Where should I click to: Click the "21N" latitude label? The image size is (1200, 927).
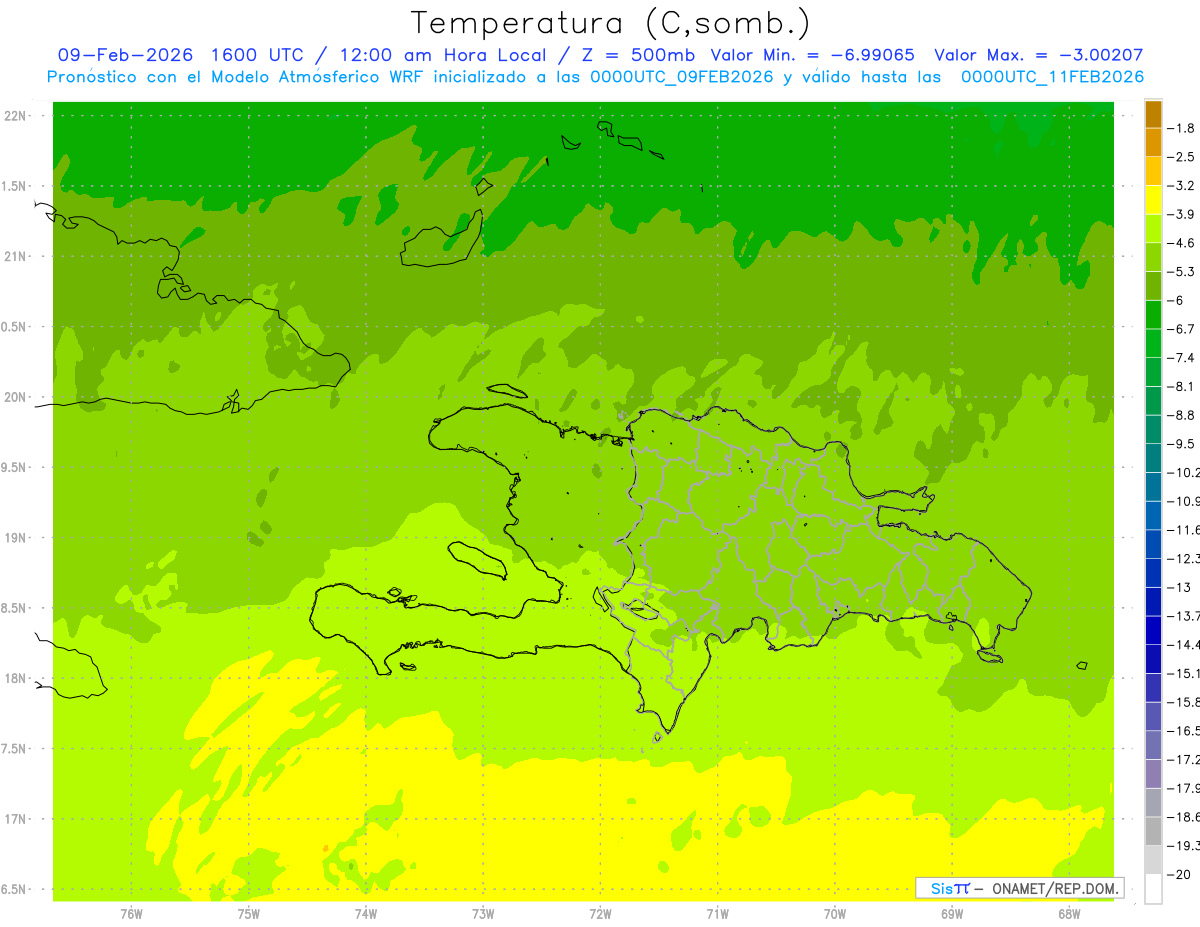15,257
